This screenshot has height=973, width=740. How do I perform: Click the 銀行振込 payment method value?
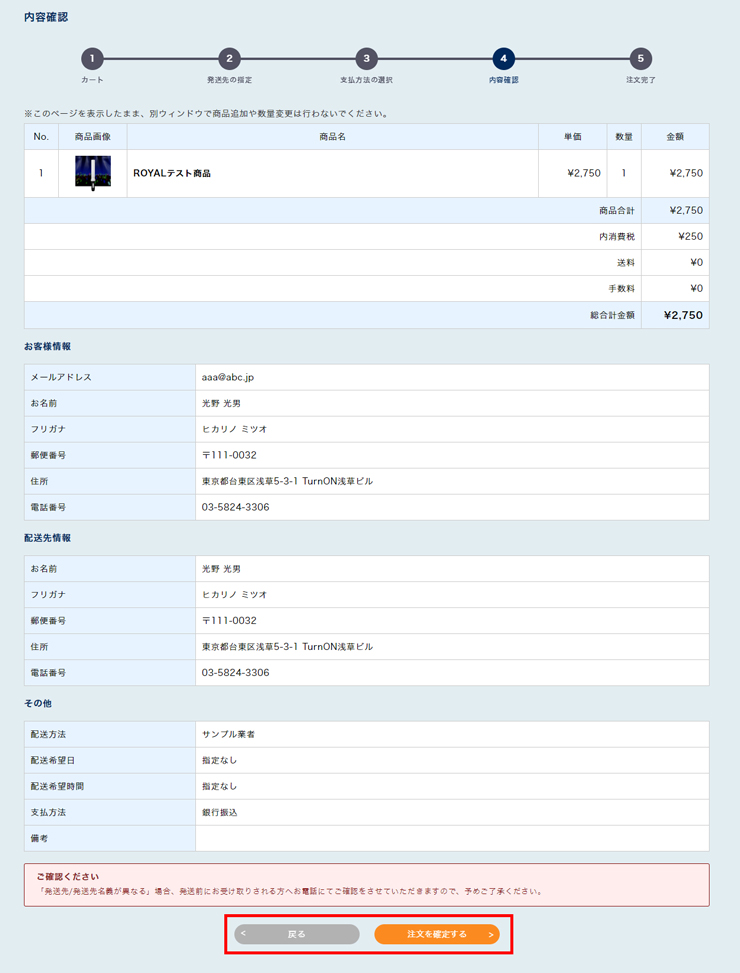[220, 812]
